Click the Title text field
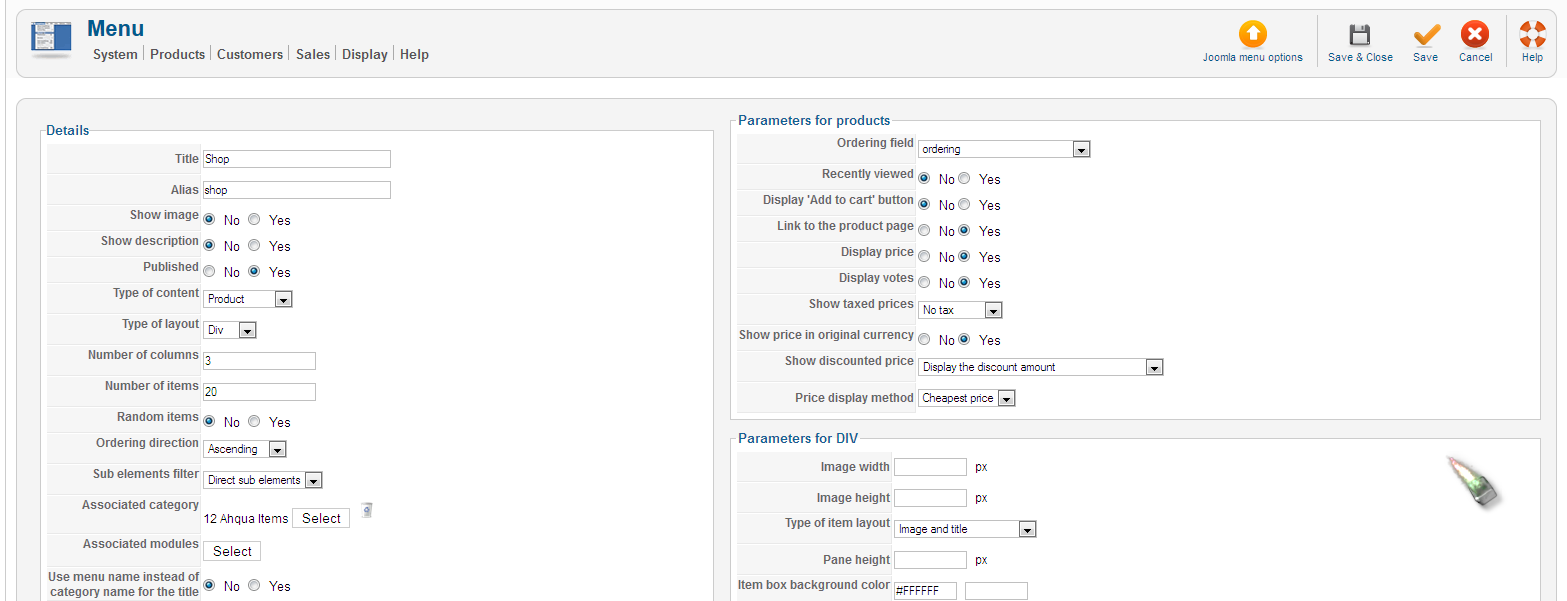The width and height of the screenshot is (1567, 601). tap(296, 159)
